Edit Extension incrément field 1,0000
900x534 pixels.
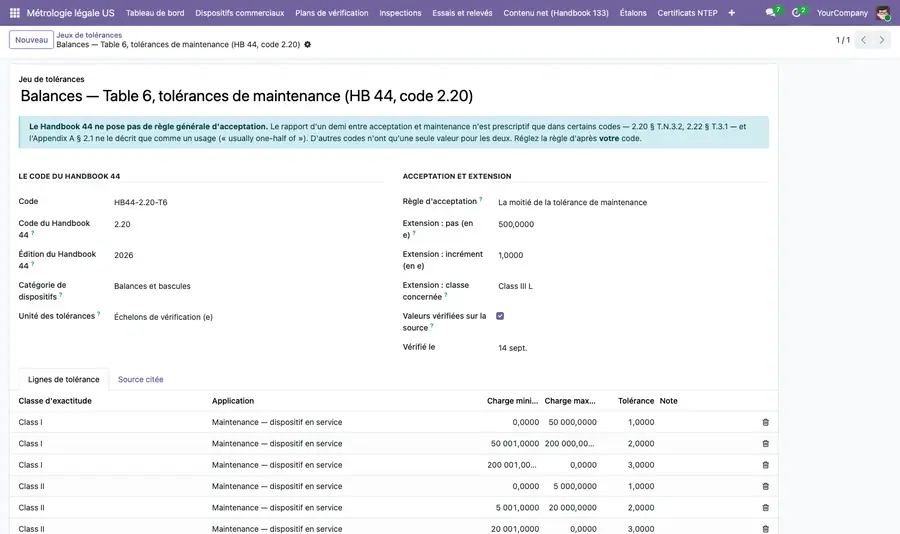click(x=633, y=255)
